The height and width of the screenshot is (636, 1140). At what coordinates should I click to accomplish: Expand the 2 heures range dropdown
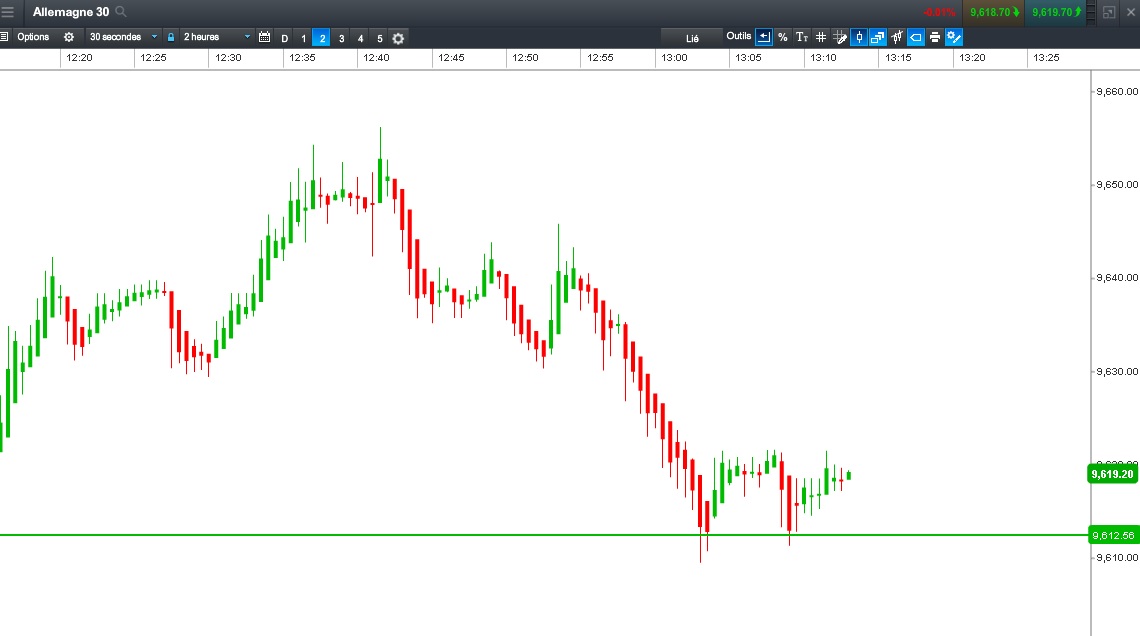(217, 37)
